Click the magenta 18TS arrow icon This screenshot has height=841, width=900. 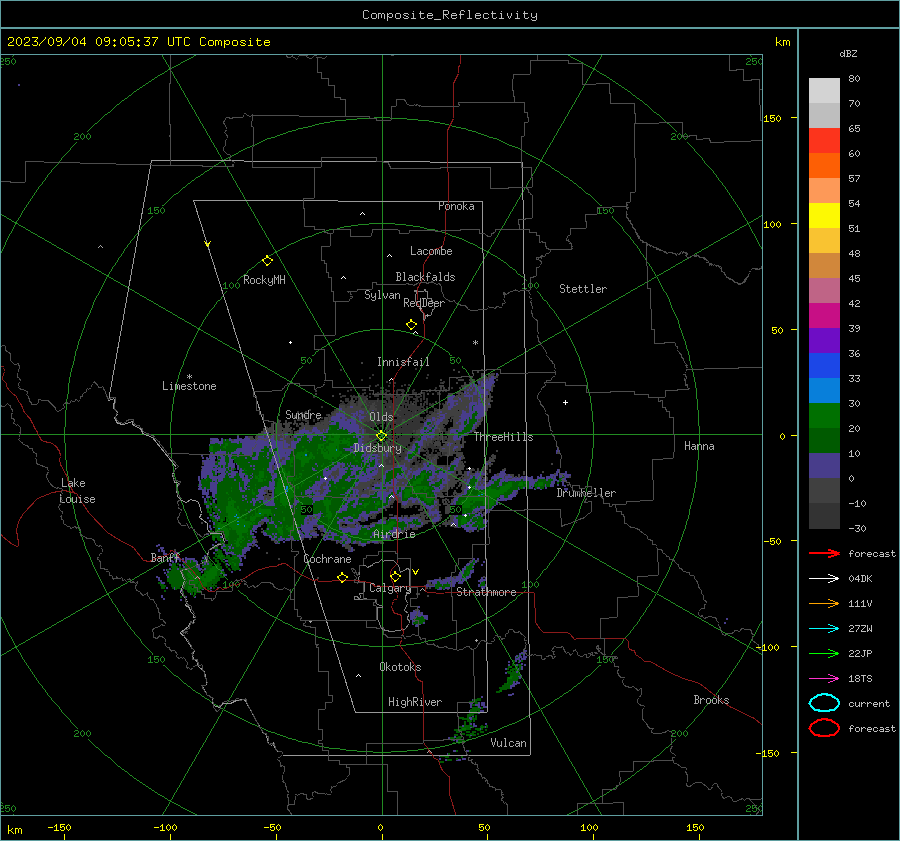point(824,679)
